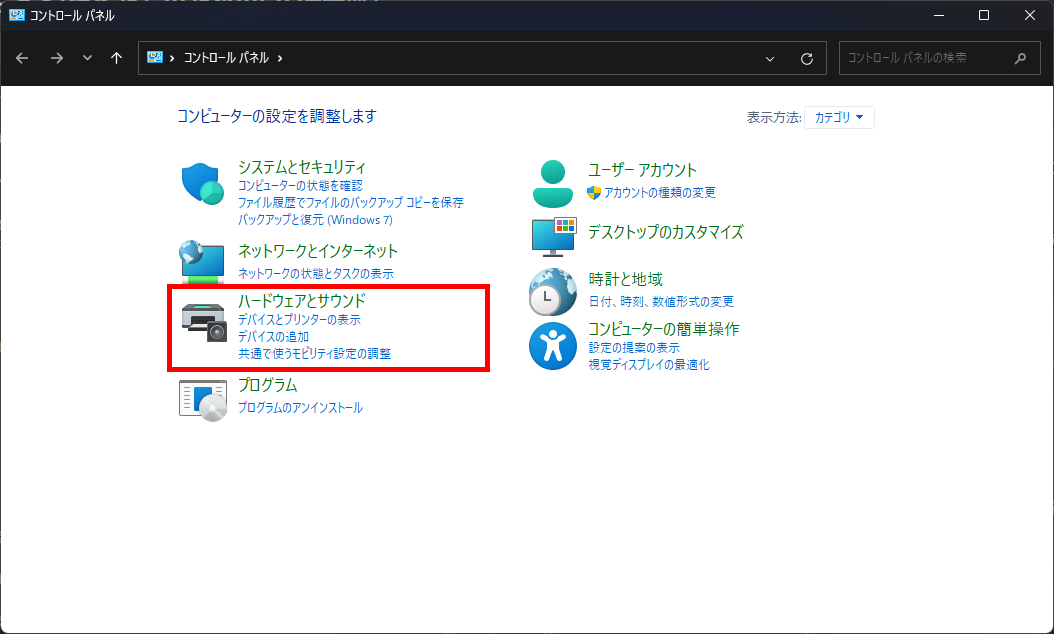This screenshot has width=1054, height=634.
Task: Open ハードウェアとサウンド printer icon
Action: click(202, 320)
